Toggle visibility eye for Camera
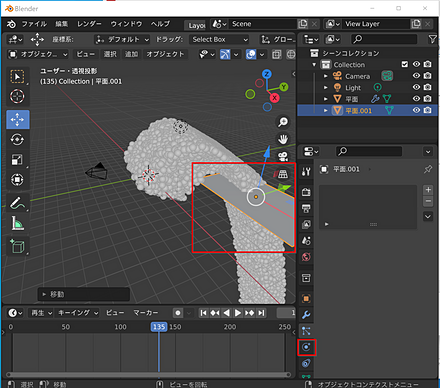The height and width of the screenshot is (388, 440). 416,76
